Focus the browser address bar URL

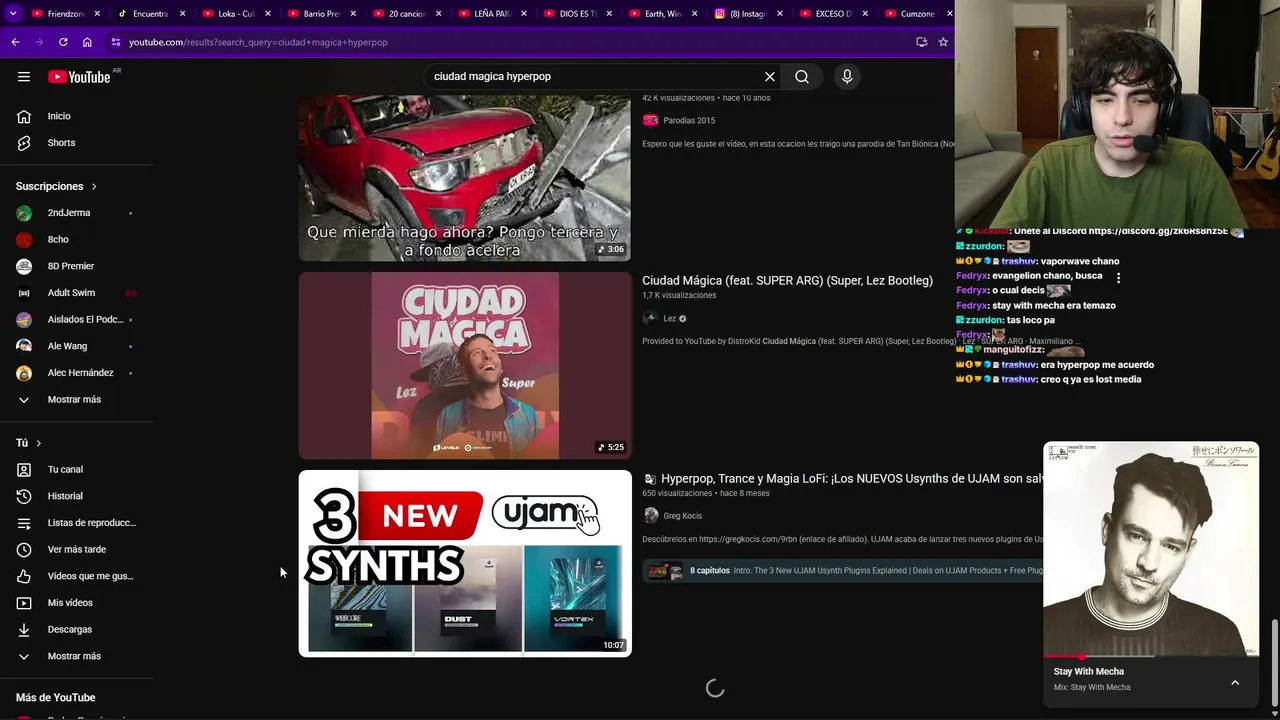(258, 42)
